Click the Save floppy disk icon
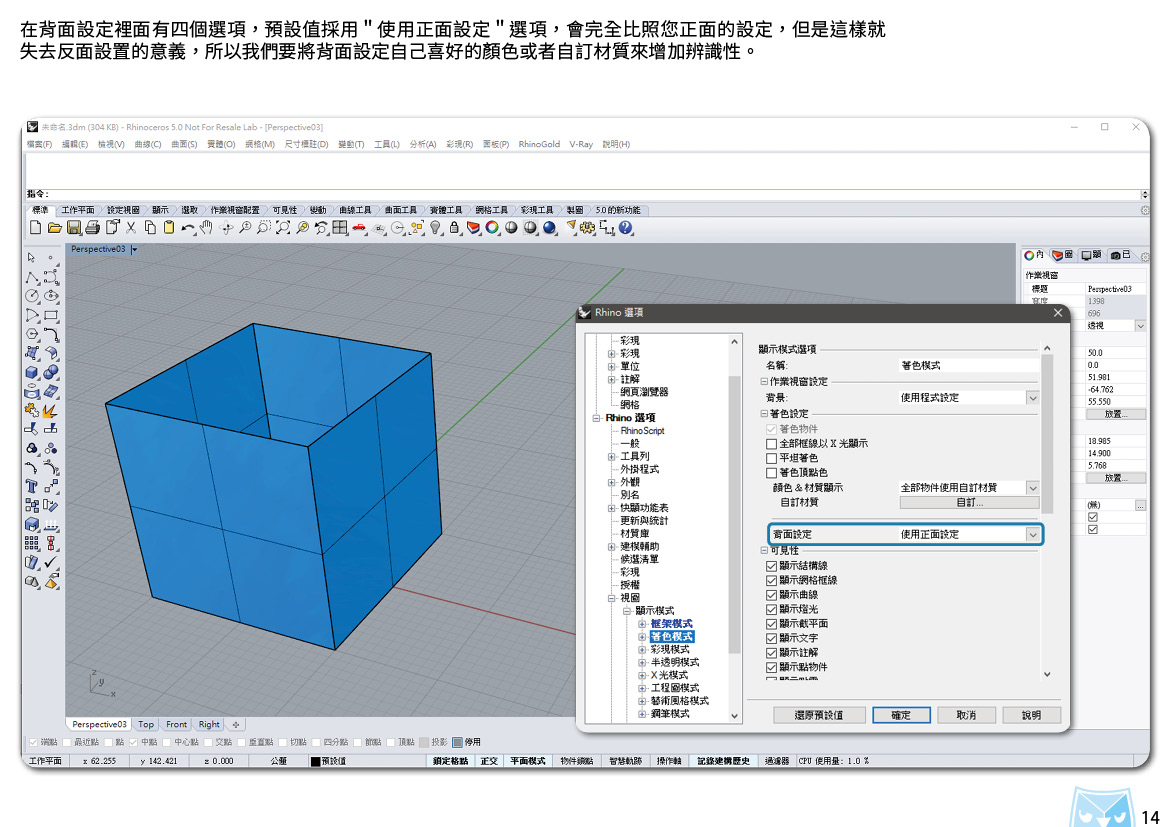The height and width of the screenshot is (827, 1170). (x=74, y=228)
